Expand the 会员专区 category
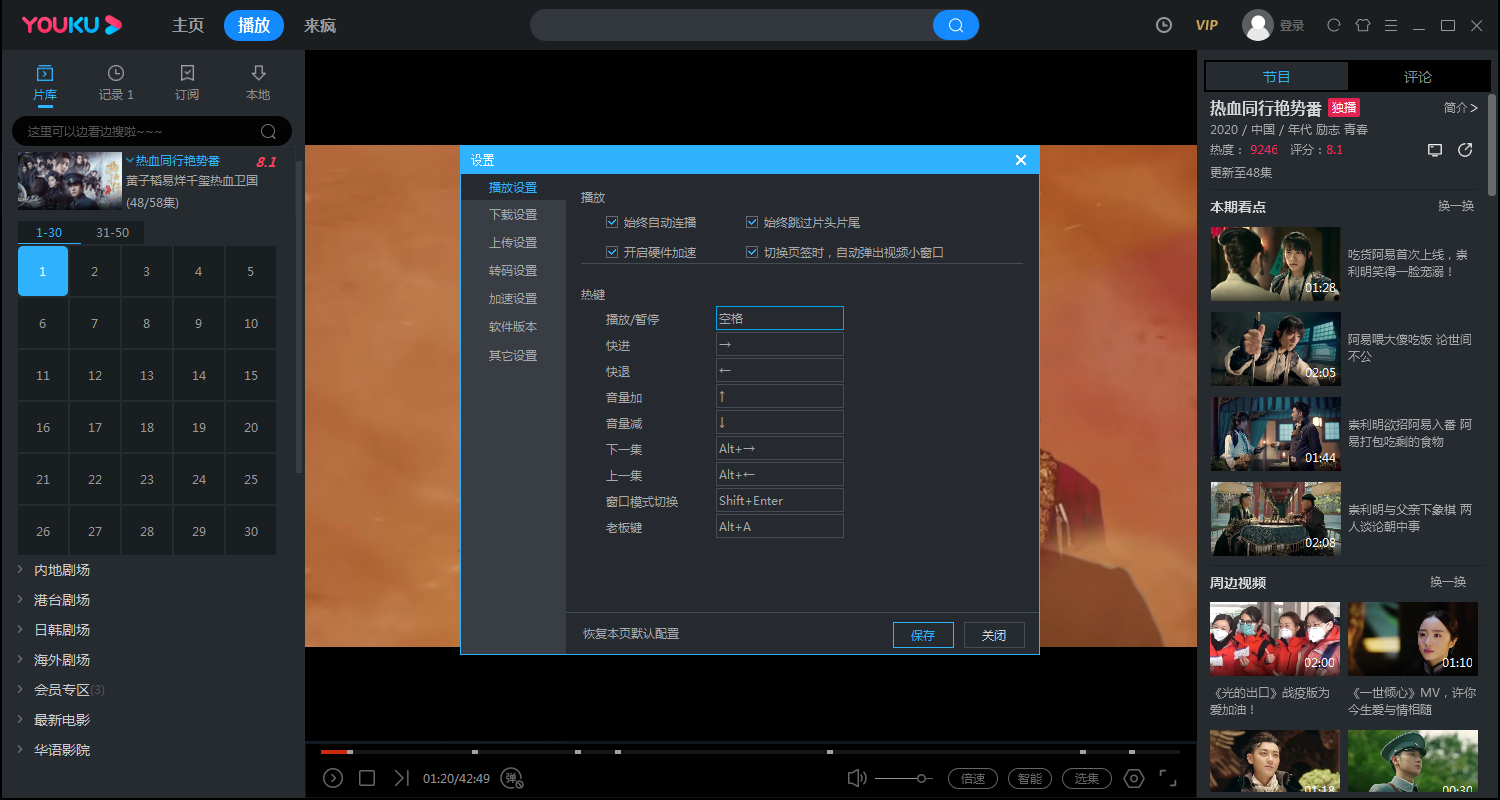Screen dimensions: 1500x800 coord(60,689)
